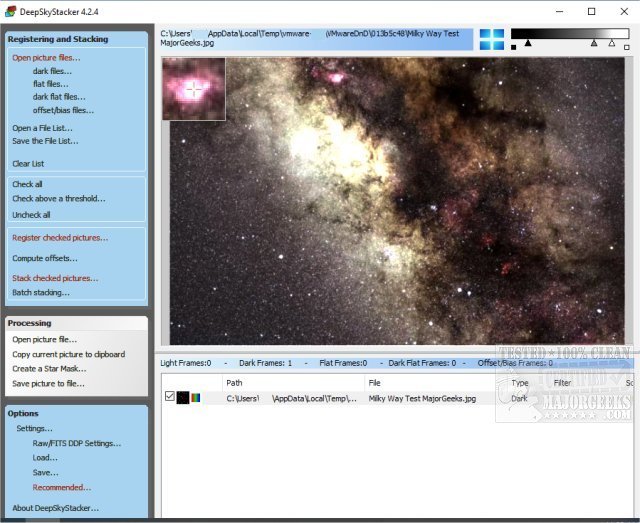Click the white point slider triangle
This screenshot has height=523, width=640.
click(x=612, y=43)
